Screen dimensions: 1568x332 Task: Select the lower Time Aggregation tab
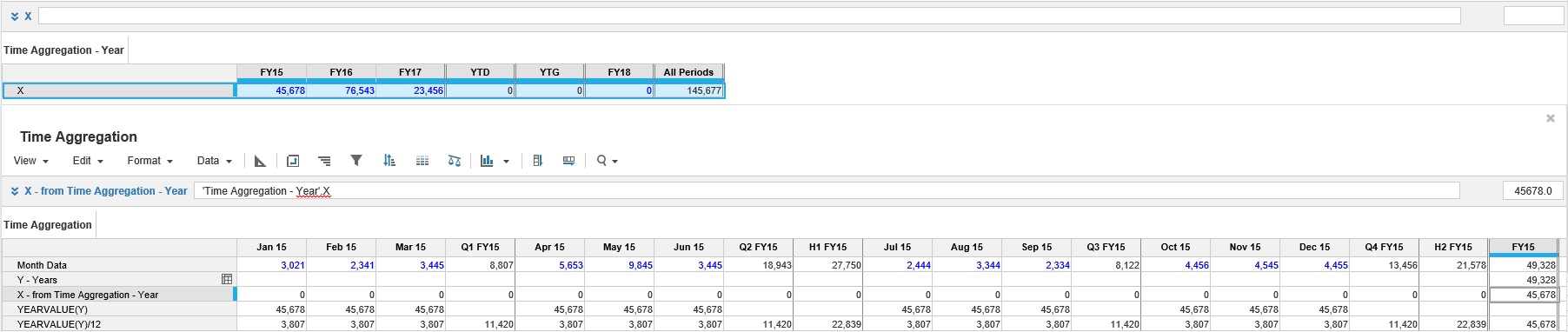pos(48,225)
